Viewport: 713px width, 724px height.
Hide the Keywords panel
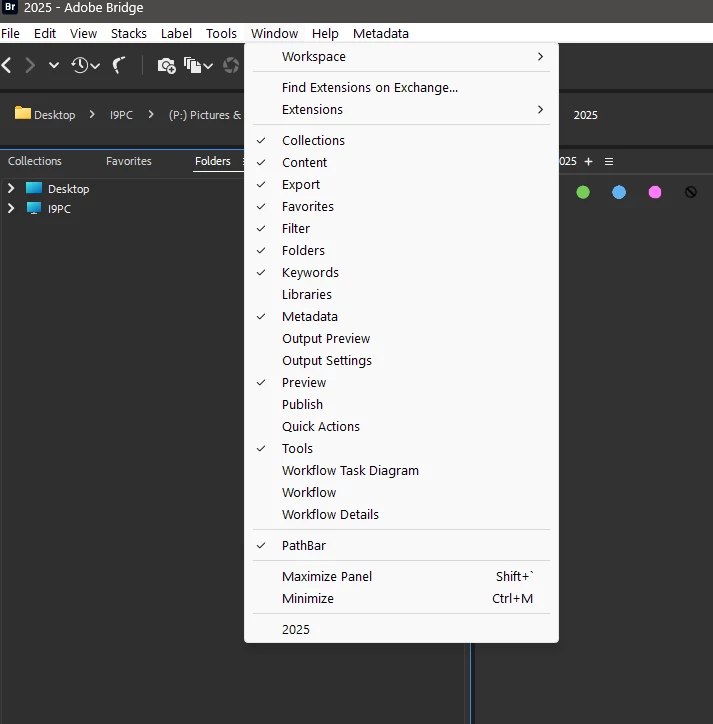pyautogui.click(x=401, y=273)
